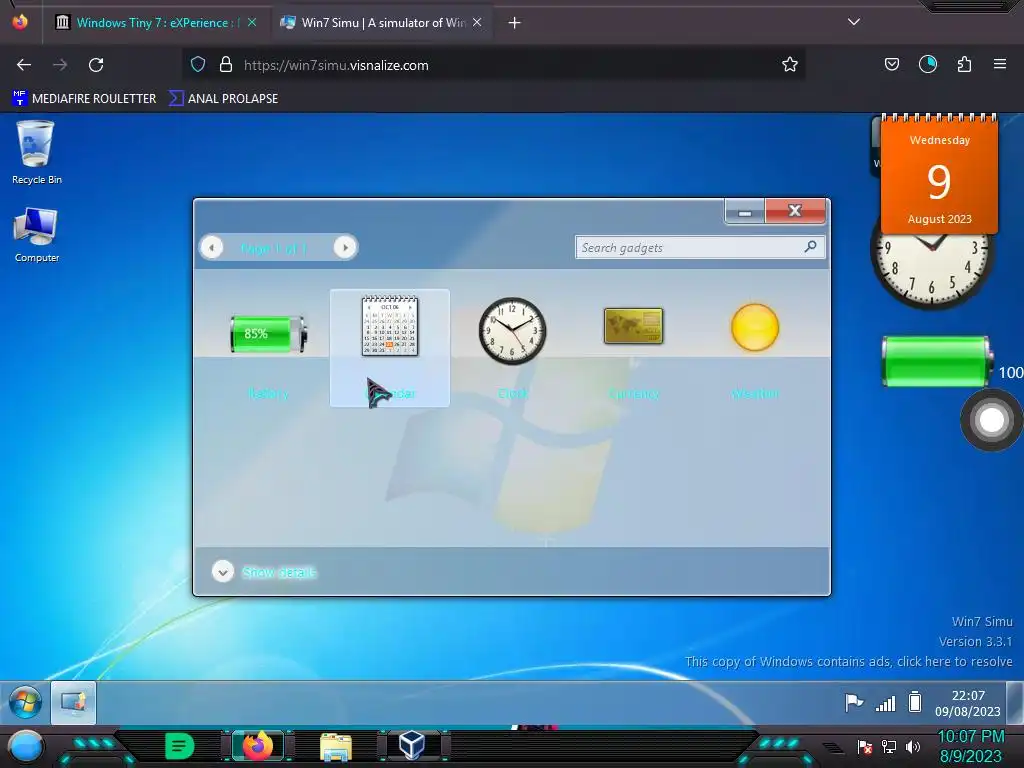Screen dimensions: 1024x768
Task: Open a new browser tab
Action: point(514,23)
